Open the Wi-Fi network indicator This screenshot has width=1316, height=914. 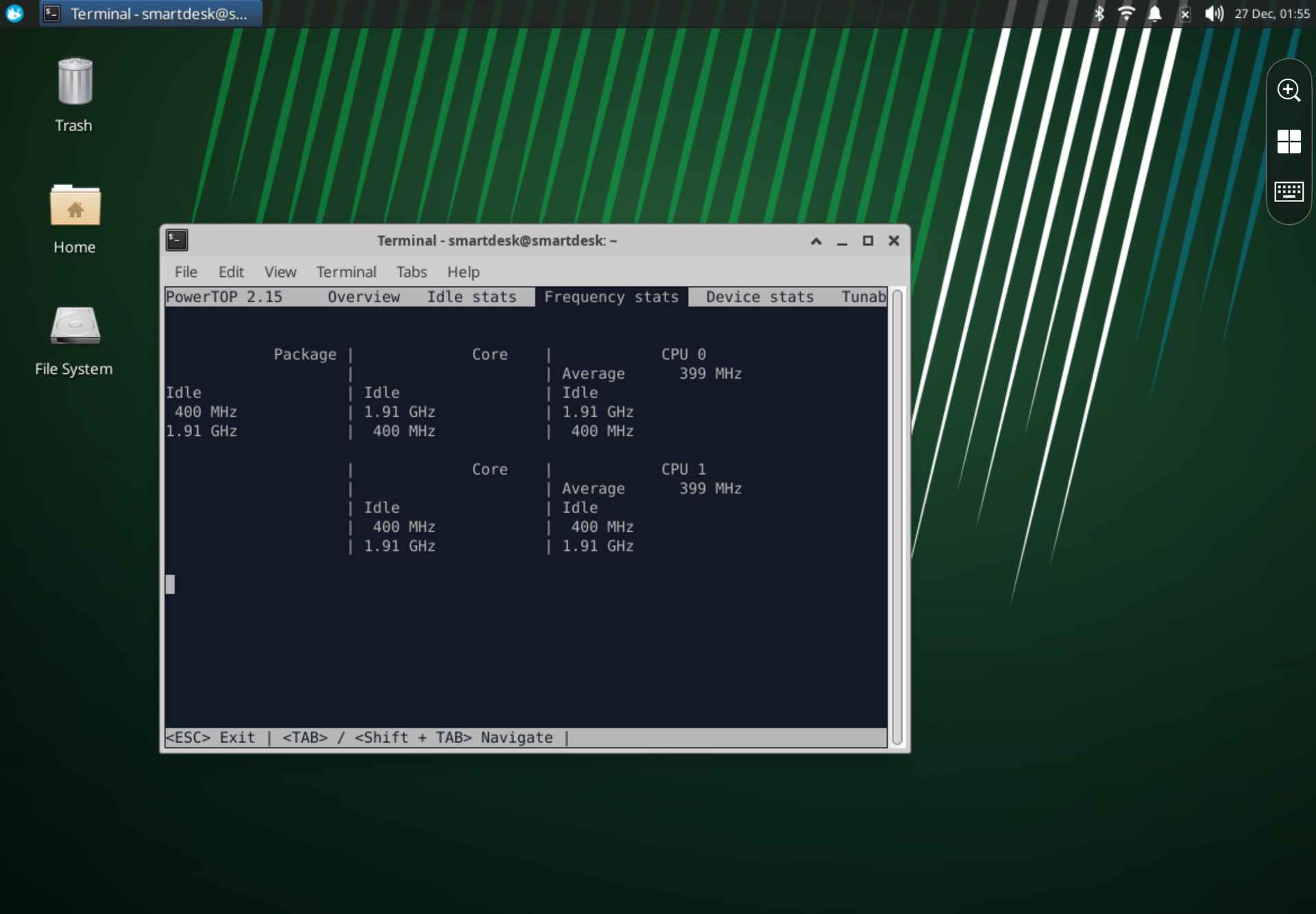pos(1125,14)
